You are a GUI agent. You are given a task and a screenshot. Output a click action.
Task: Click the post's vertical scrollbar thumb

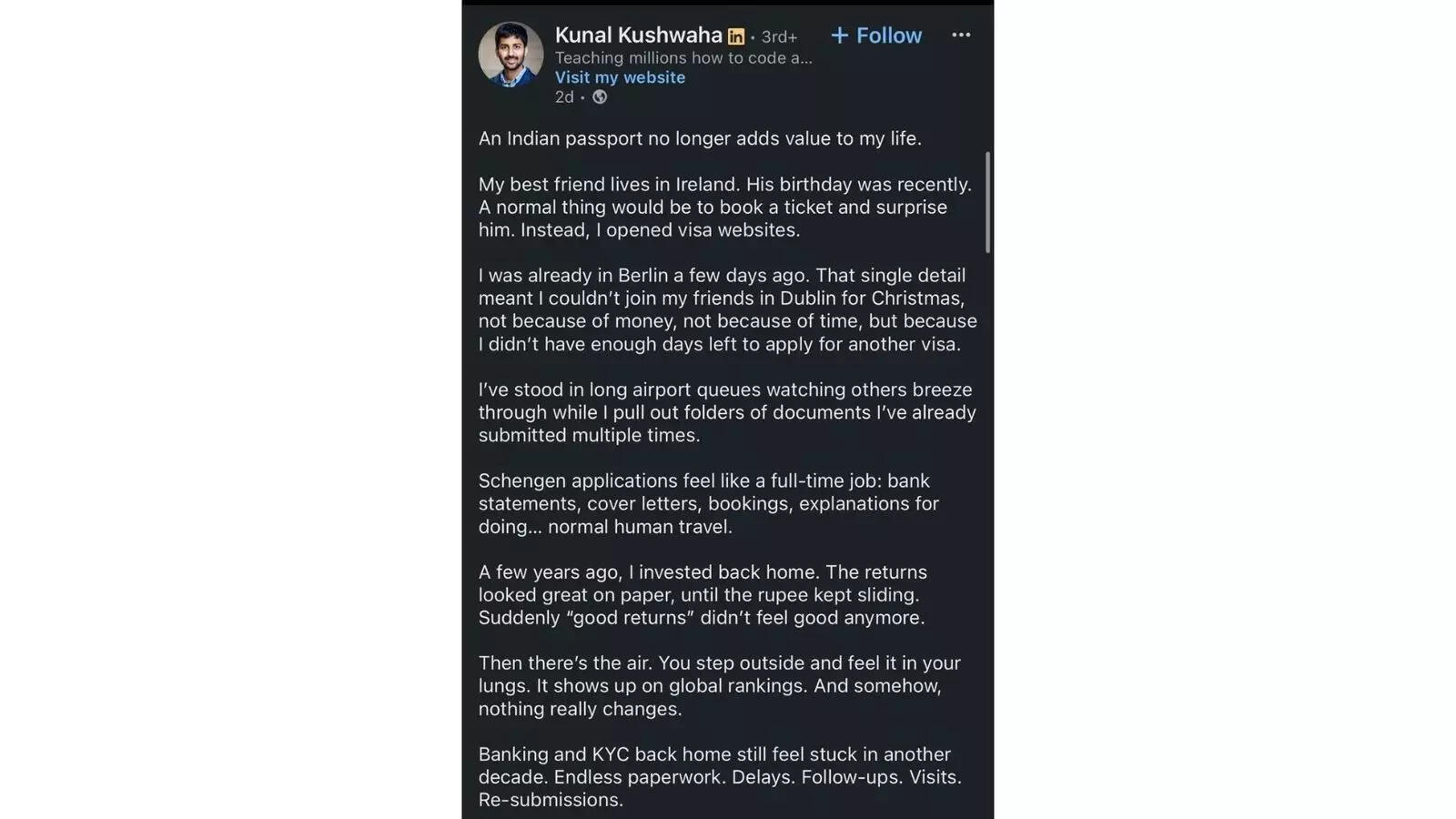[x=987, y=202]
